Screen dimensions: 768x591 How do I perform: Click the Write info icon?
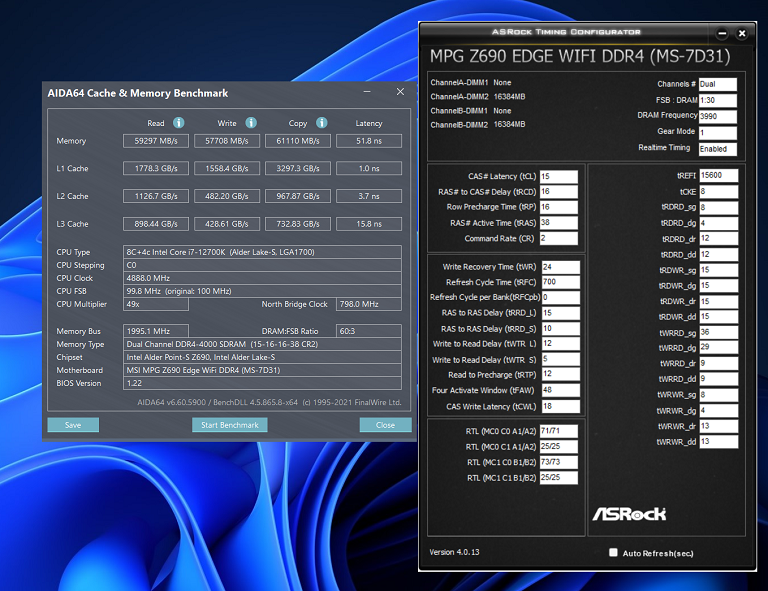[x=251, y=123]
